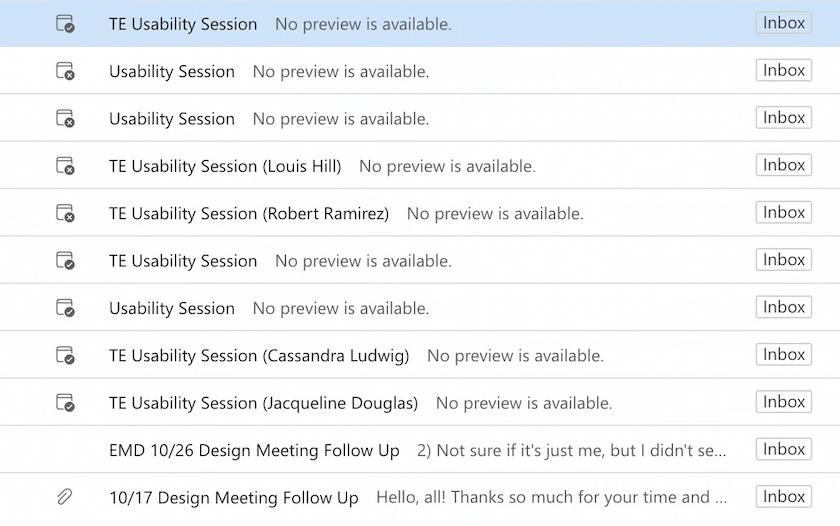Viewport: 840px width, 526px height.
Task: Select the TE Usability Session (Cassandra Ludwig) message
Action: coord(259,356)
